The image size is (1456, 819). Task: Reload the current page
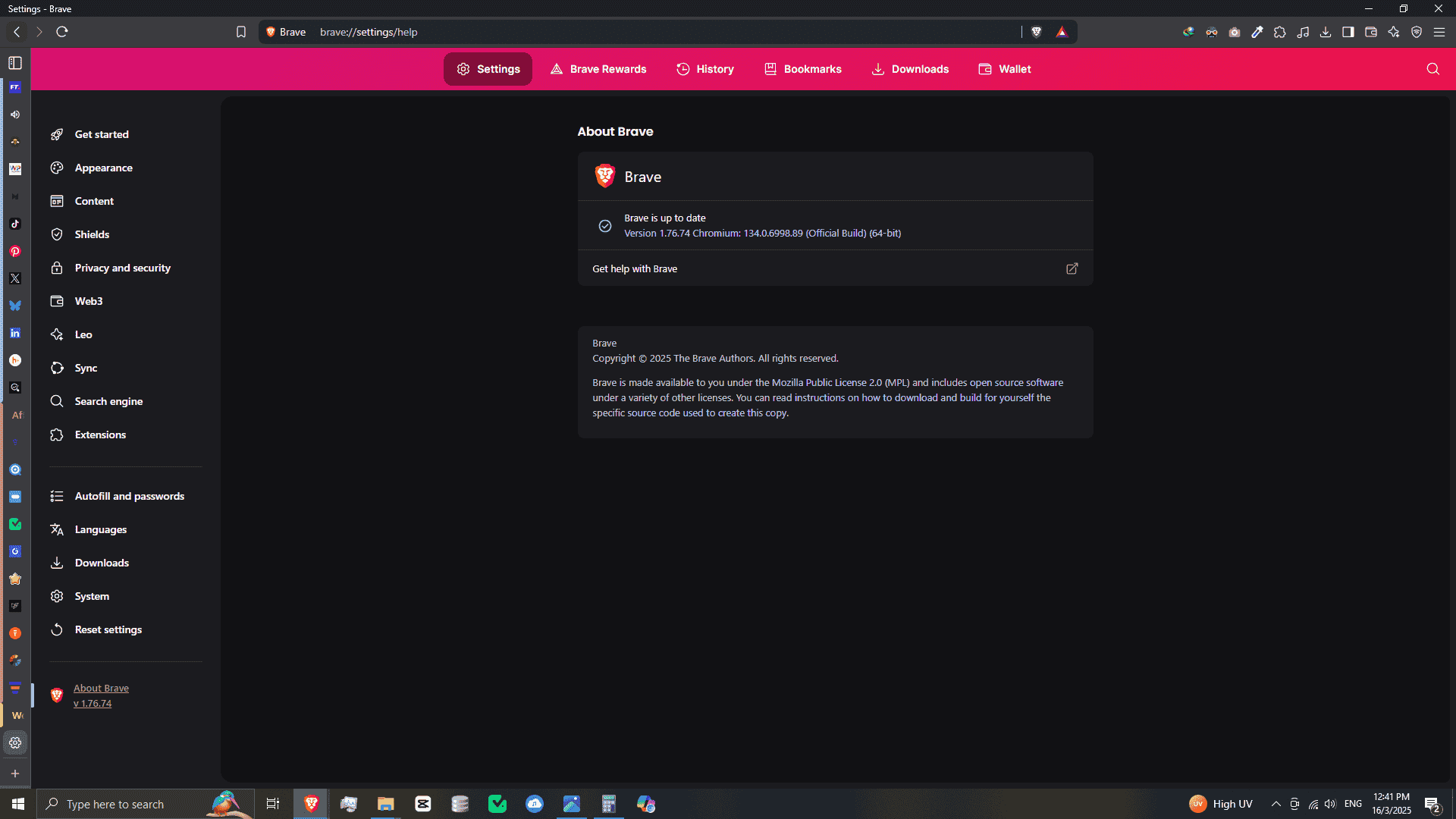pos(62,32)
